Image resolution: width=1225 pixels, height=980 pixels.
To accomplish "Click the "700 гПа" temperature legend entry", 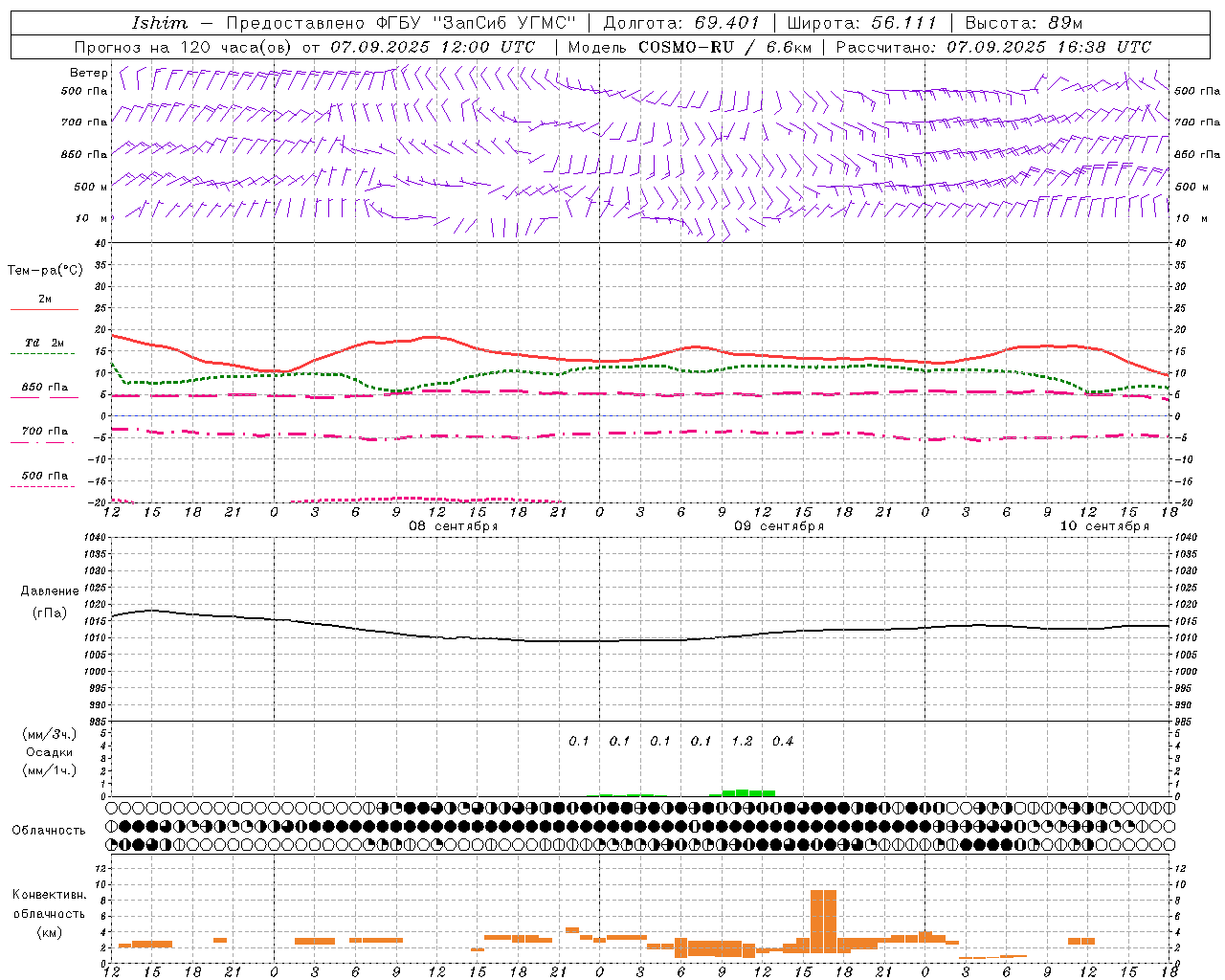I will coord(45,432).
